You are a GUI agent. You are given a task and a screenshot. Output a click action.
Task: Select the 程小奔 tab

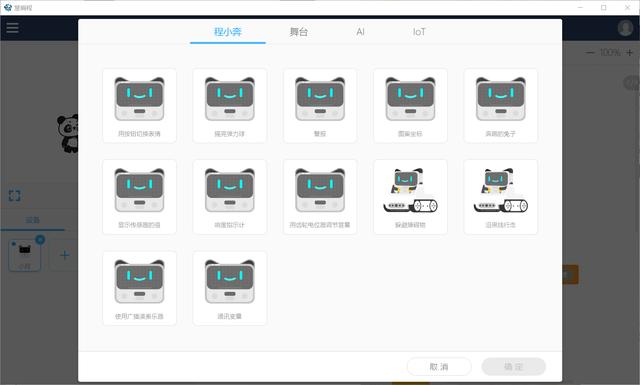point(228,32)
